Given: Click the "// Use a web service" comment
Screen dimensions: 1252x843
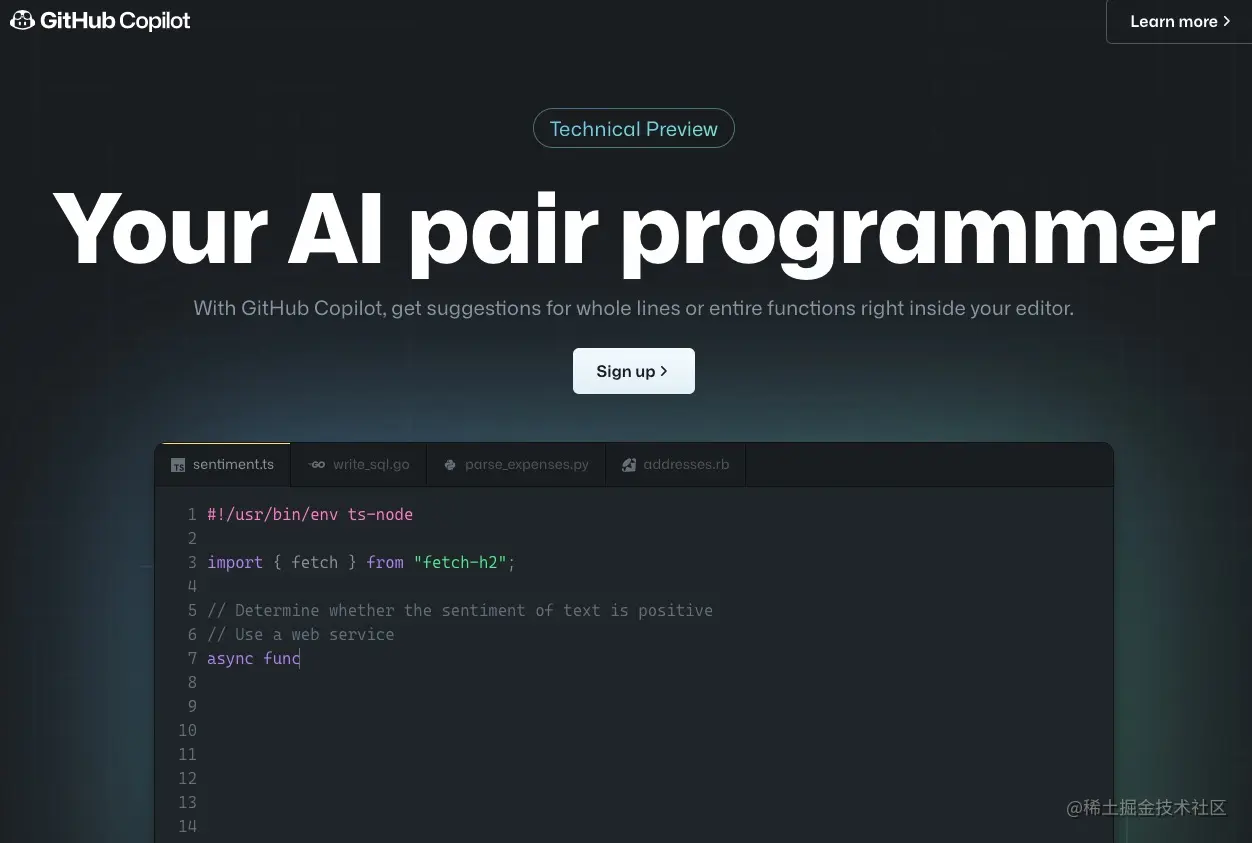Looking at the screenshot, I should (x=301, y=634).
